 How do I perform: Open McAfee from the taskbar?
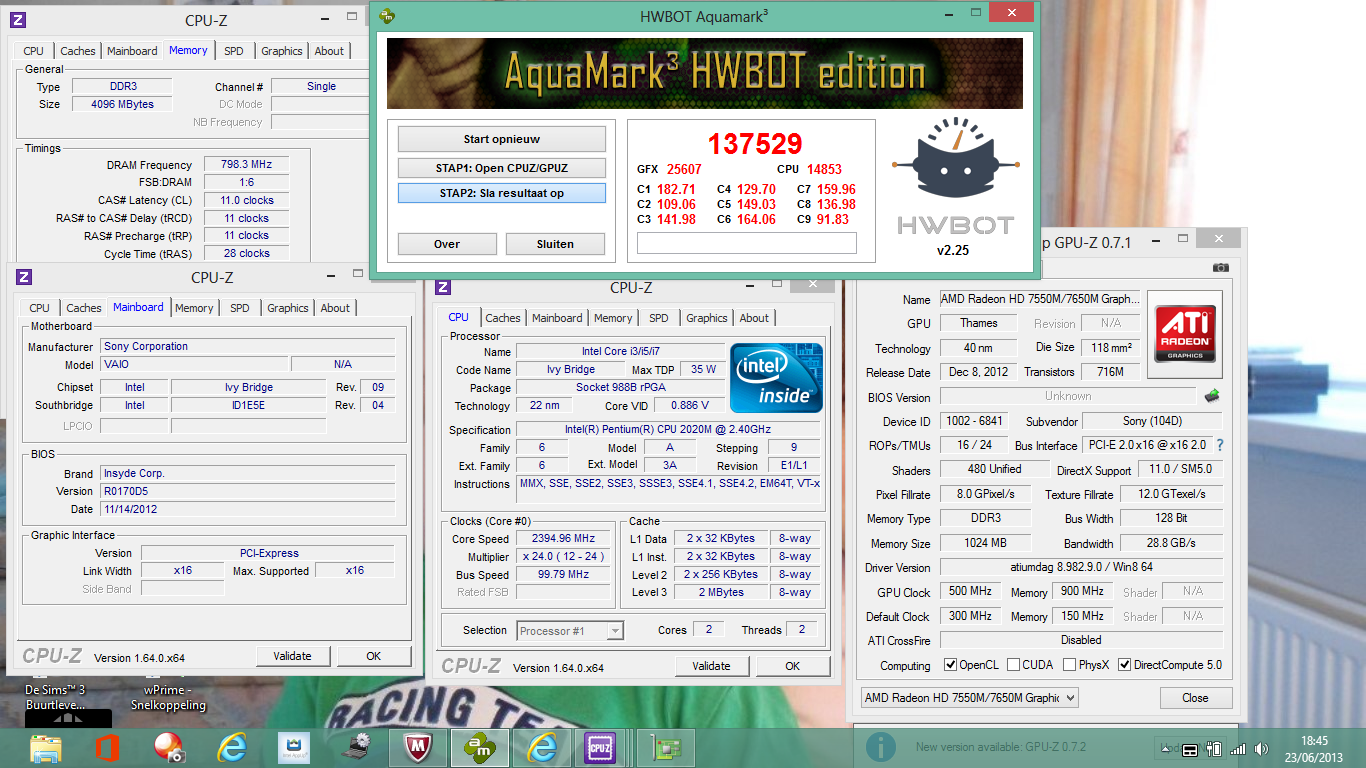[418, 747]
